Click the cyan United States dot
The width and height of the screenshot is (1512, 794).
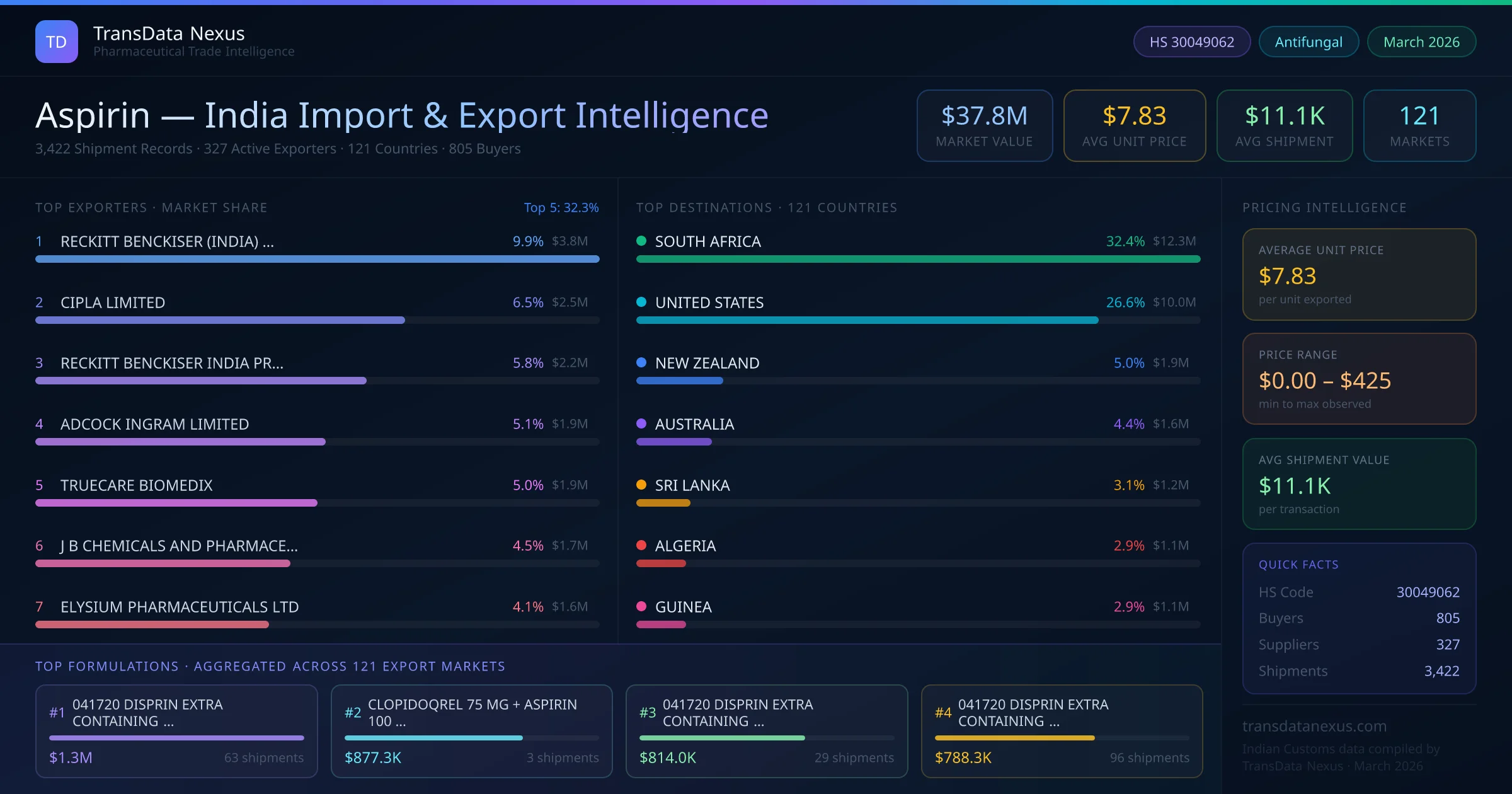pos(641,302)
